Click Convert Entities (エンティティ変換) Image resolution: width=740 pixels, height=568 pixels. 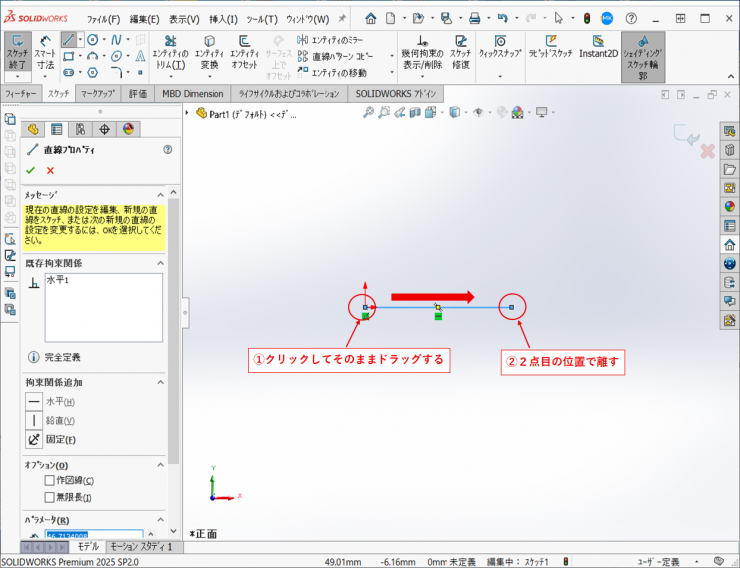pos(209,52)
